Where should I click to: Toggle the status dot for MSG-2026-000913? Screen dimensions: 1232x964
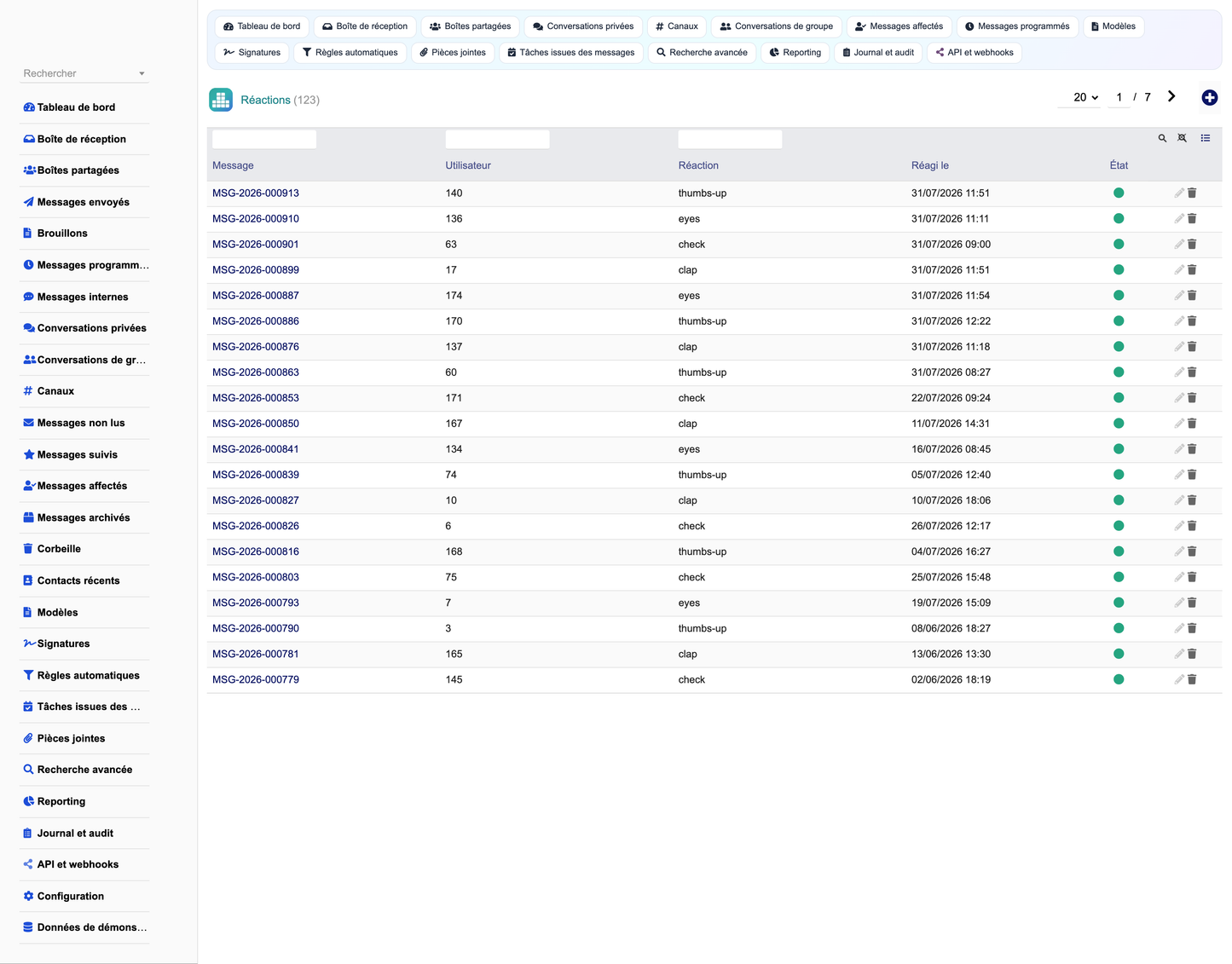click(1119, 193)
